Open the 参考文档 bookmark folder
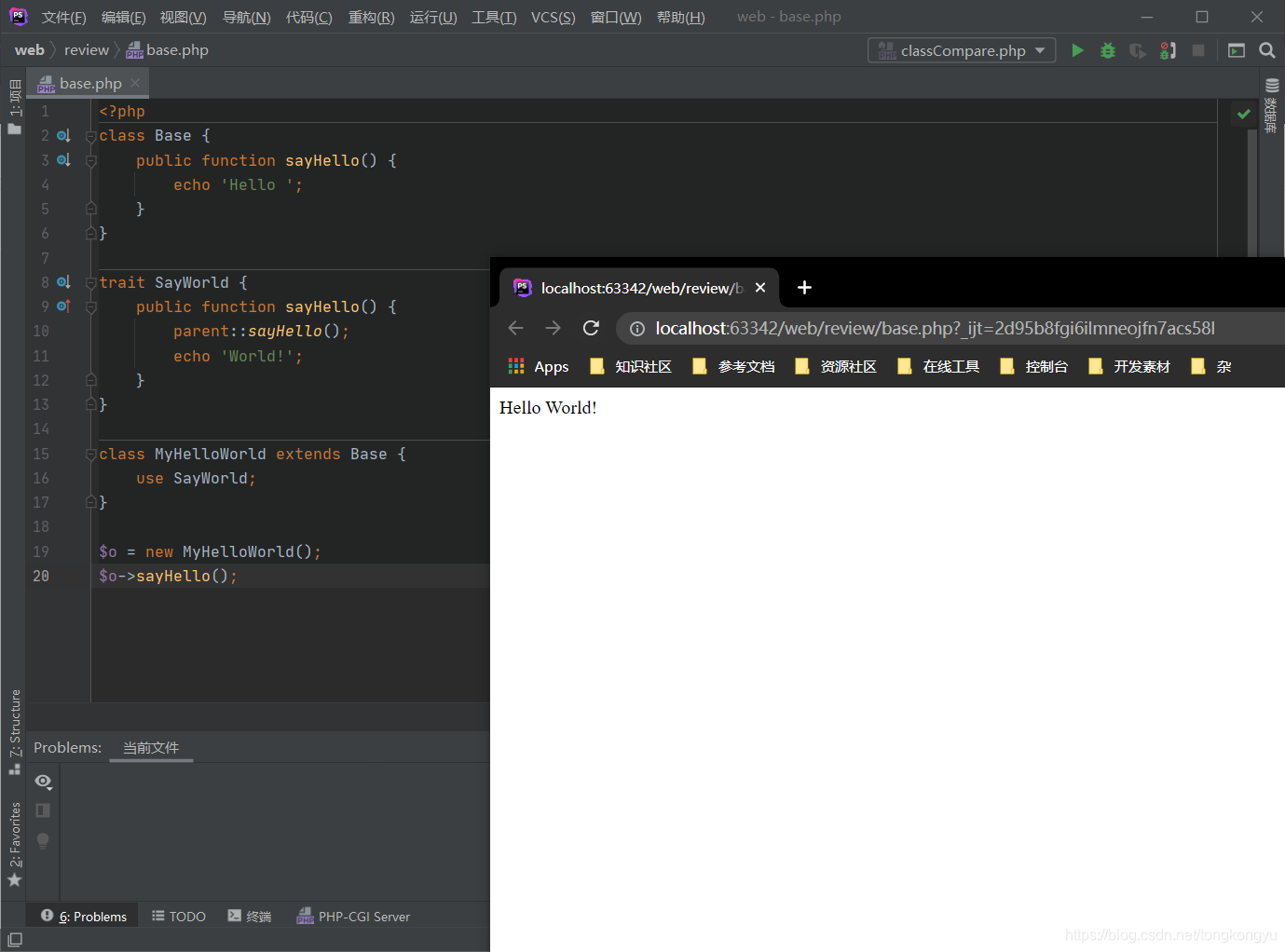The width and height of the screenshot is (1285, 952). pyautogui.click(x=733, y=367)
